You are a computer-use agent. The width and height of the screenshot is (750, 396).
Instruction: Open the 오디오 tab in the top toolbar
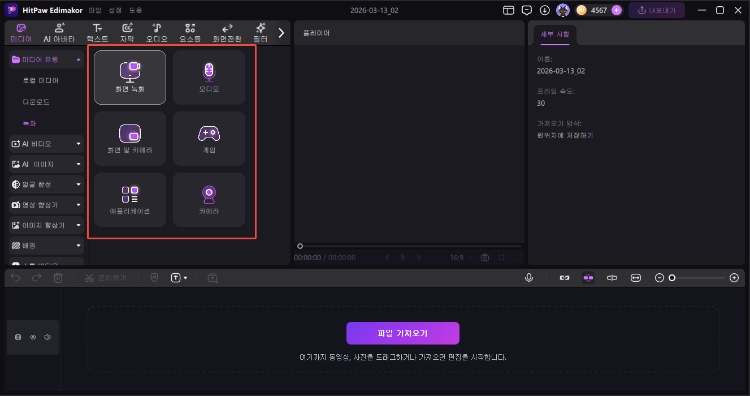tap(157, 33)
